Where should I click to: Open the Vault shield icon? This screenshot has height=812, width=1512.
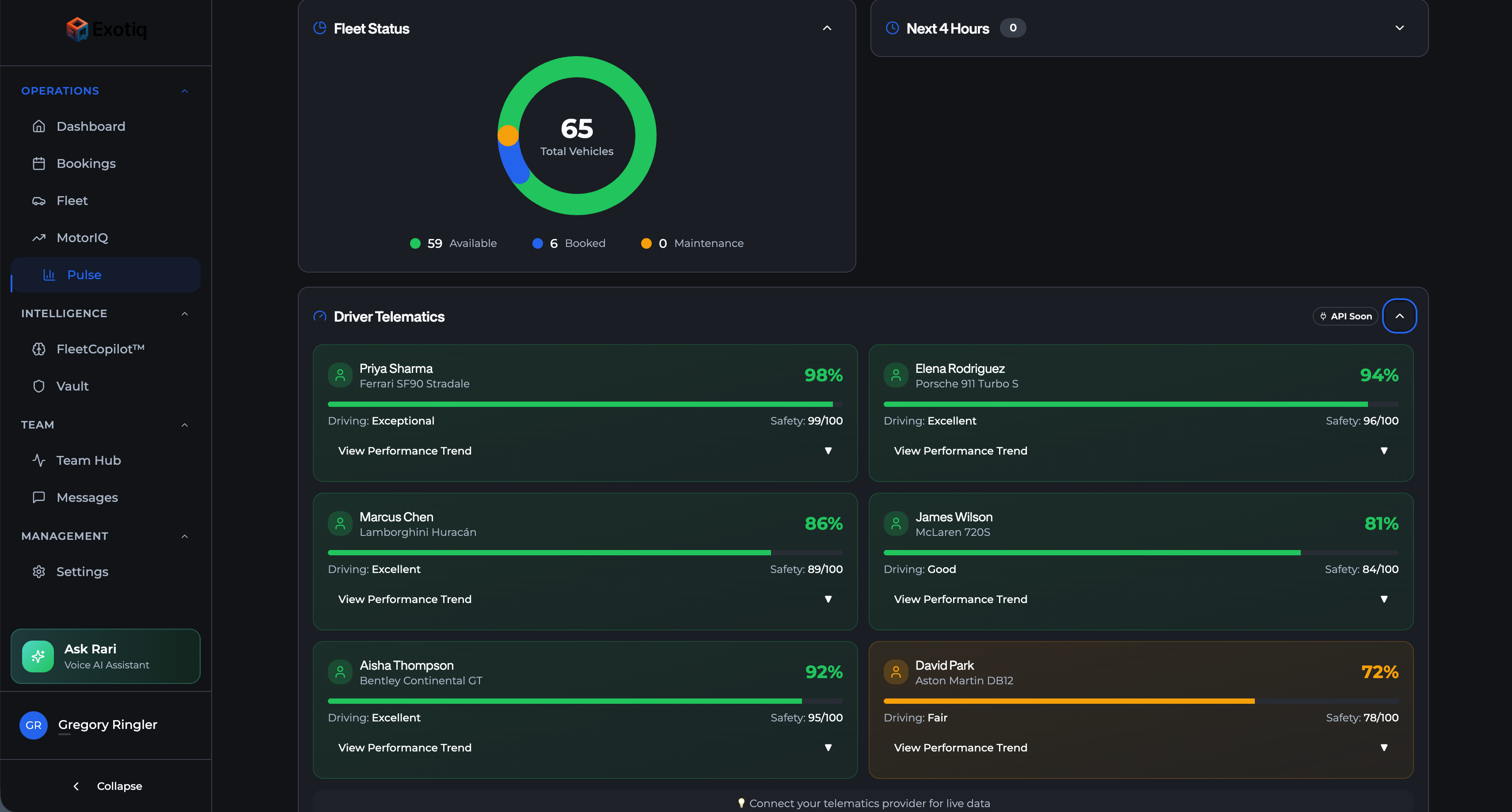39,386
